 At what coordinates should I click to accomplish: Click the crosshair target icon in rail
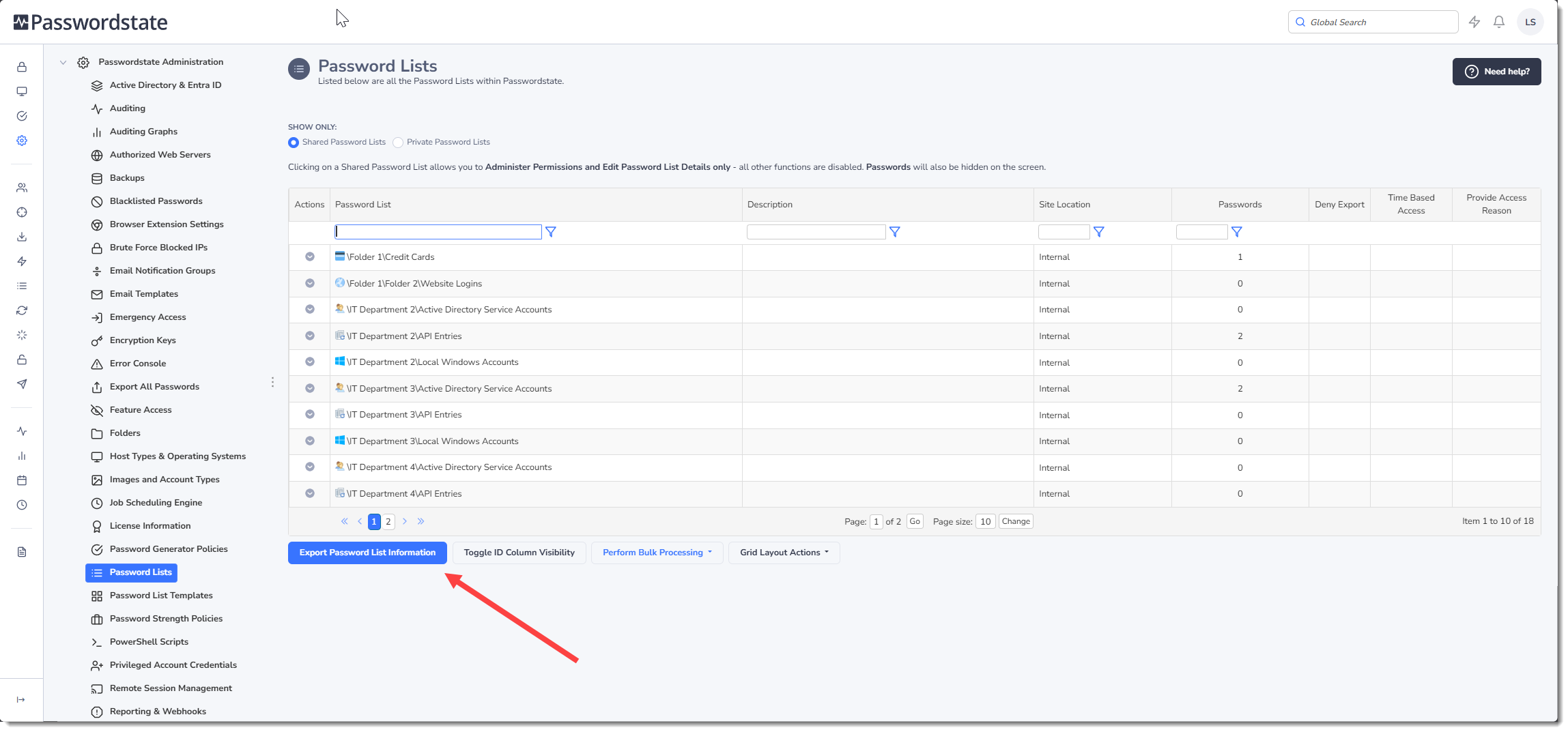click(22, 212)
